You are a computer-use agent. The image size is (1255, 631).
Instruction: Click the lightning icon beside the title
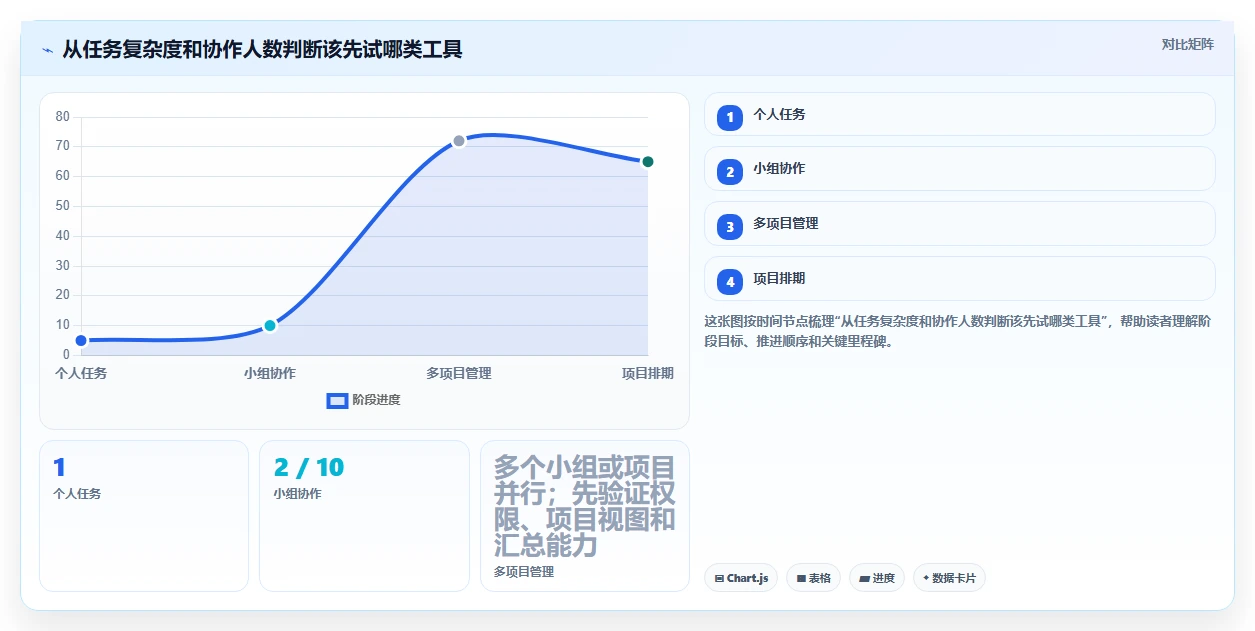(x=47, y=50)
